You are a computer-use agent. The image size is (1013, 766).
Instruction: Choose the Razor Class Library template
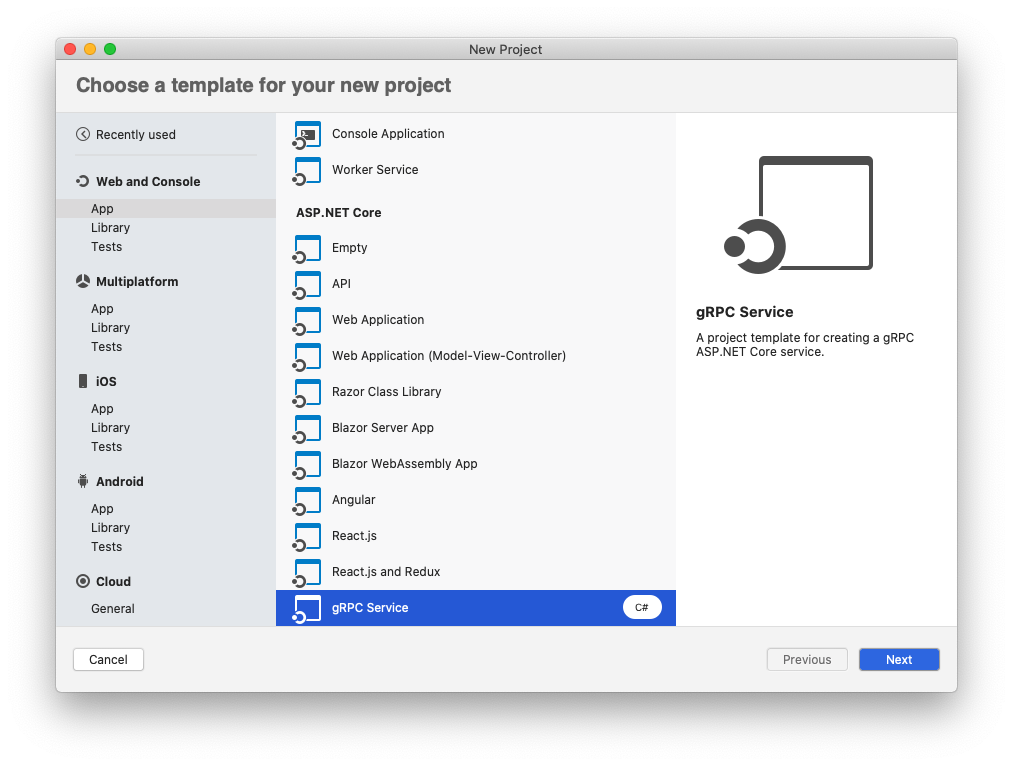(x=386, y=392)
